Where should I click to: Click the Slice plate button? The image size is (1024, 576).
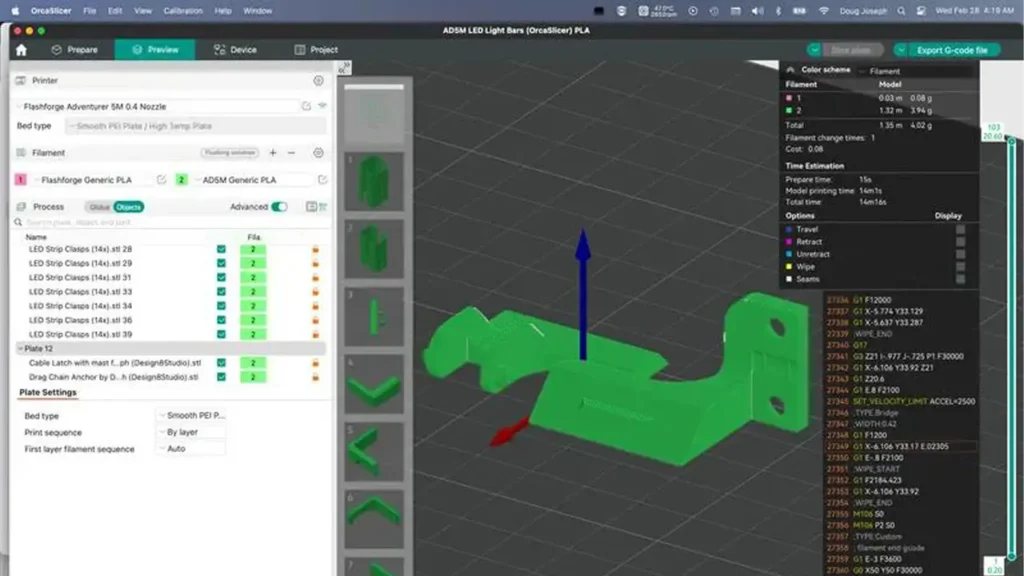pos(850,50)
